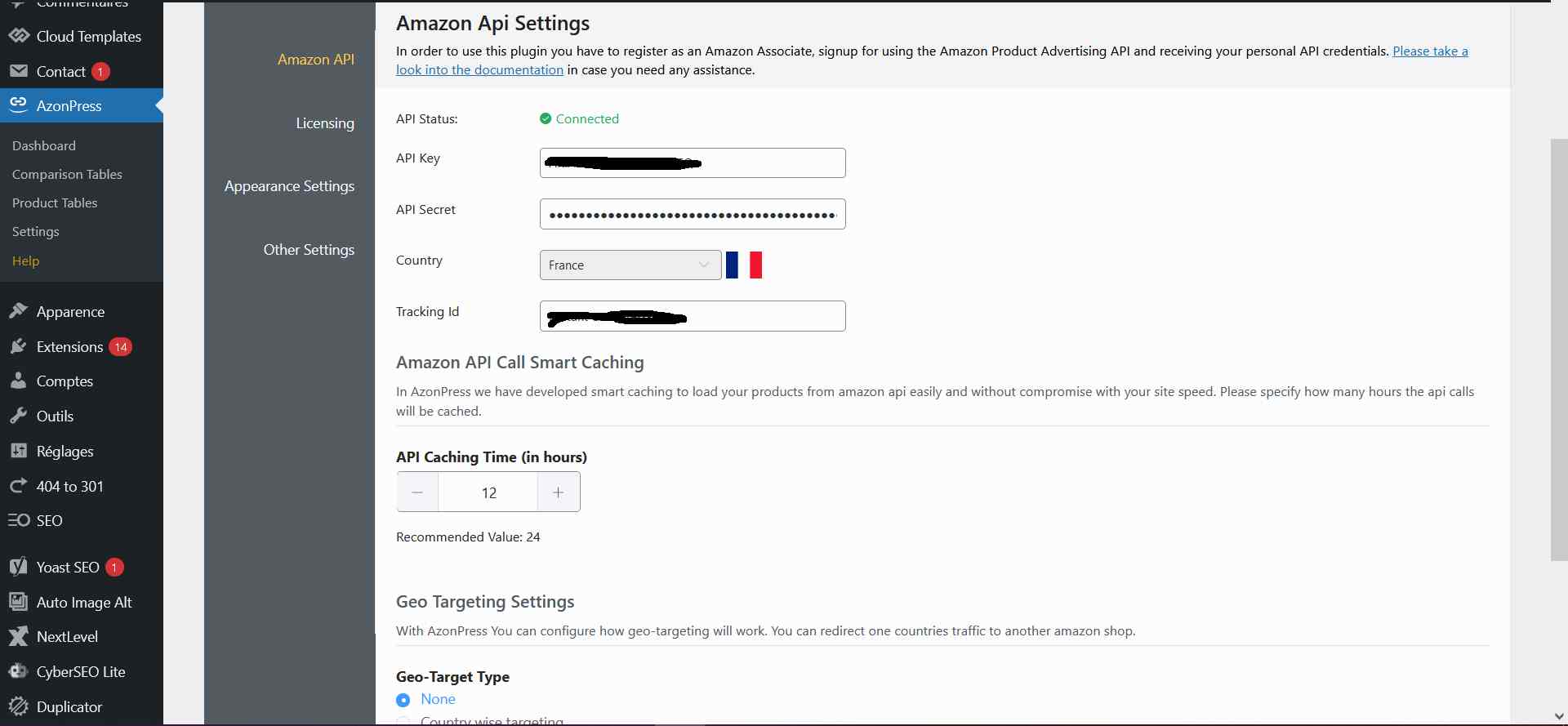Click the 'Geo-Target Type' label
Screen dimensions: 1568x726
452,677
